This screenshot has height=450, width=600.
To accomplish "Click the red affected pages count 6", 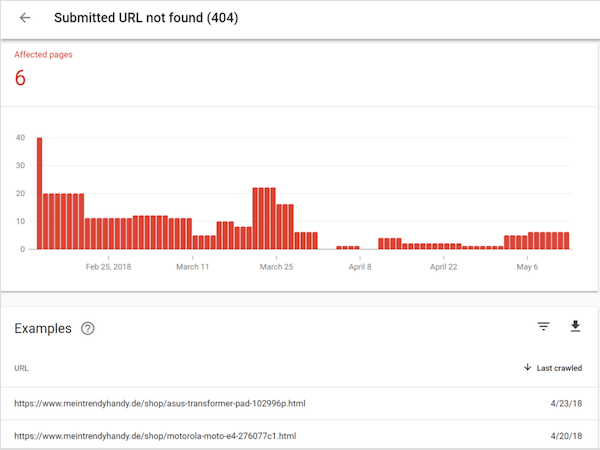I will point(20,78).
